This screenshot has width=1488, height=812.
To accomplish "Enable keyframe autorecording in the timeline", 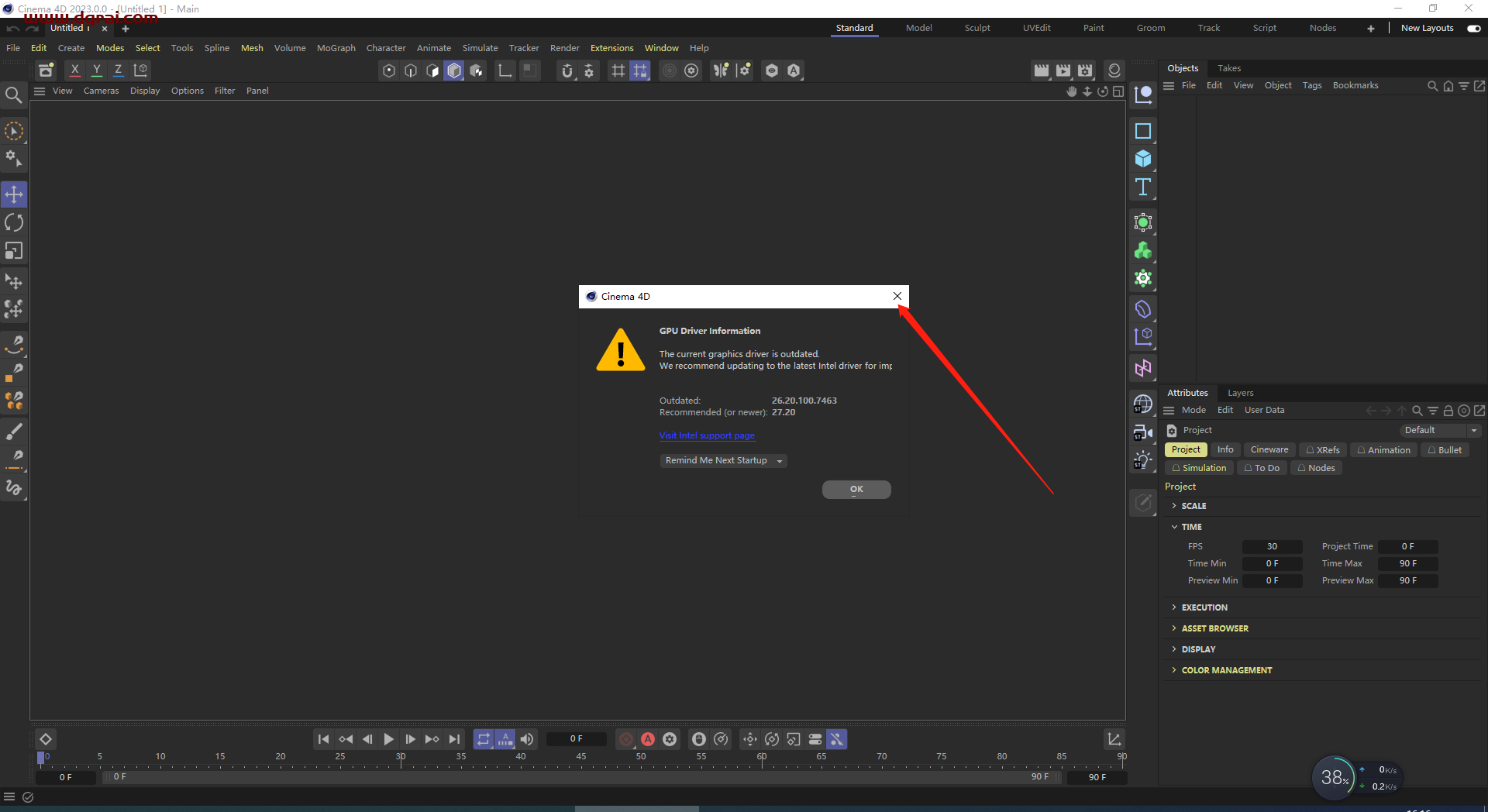I will 648,739.
